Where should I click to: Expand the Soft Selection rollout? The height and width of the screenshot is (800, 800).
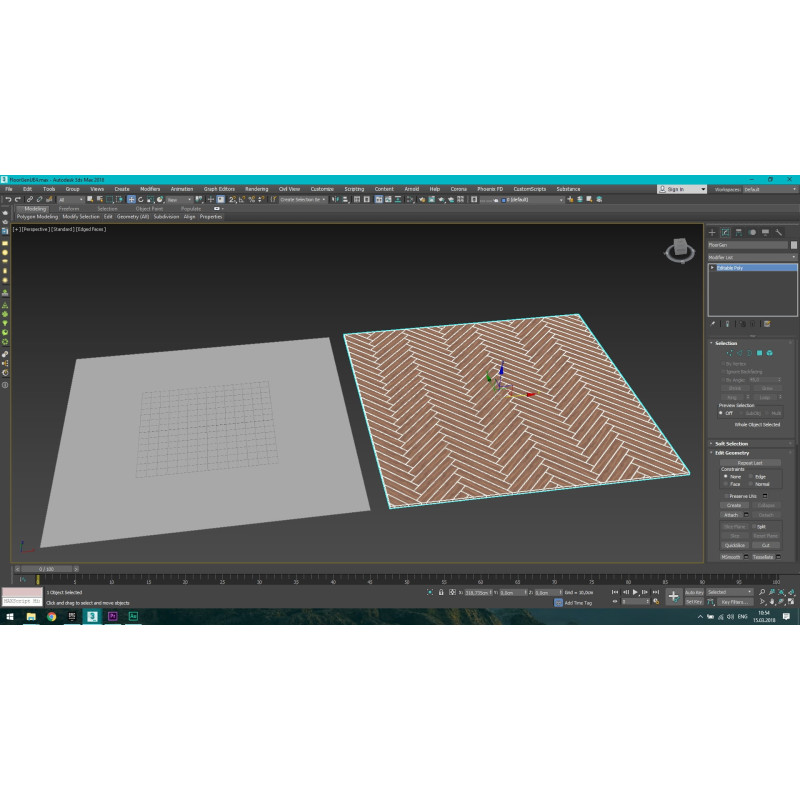[x=730, y=443]
